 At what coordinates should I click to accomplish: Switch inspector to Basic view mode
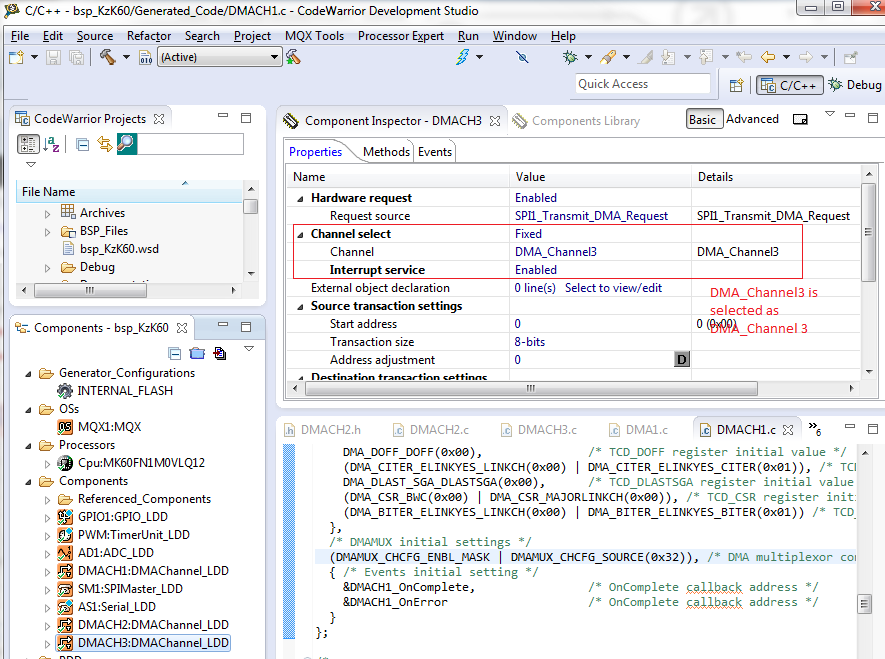pos(702,119)
